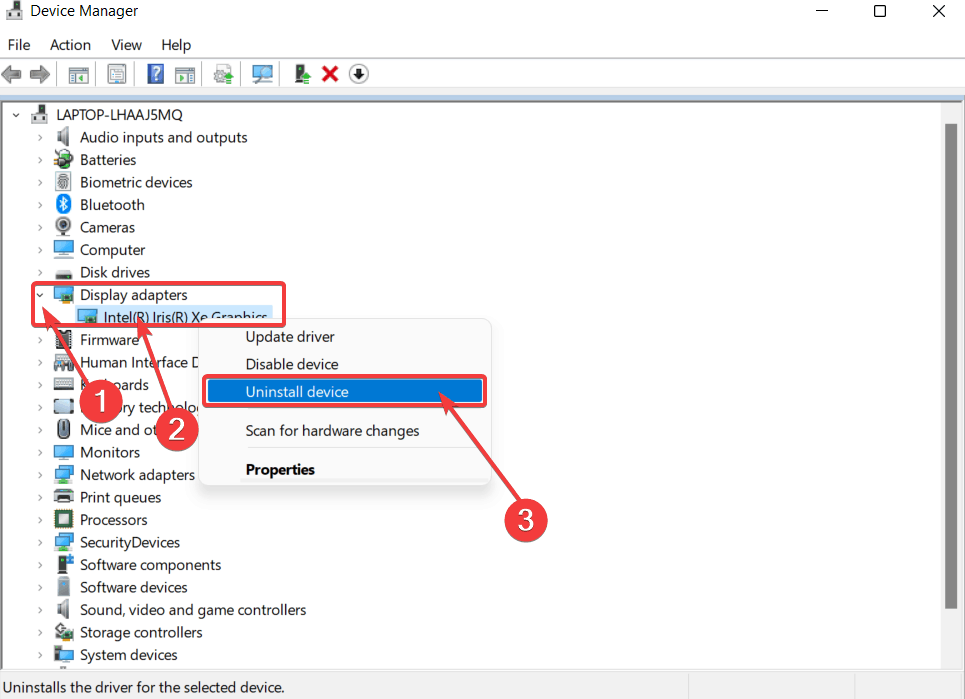This screenshot has height=699, width=965.
Task: Click the Update device driver toolbar icon
Action: coord(223,74)
